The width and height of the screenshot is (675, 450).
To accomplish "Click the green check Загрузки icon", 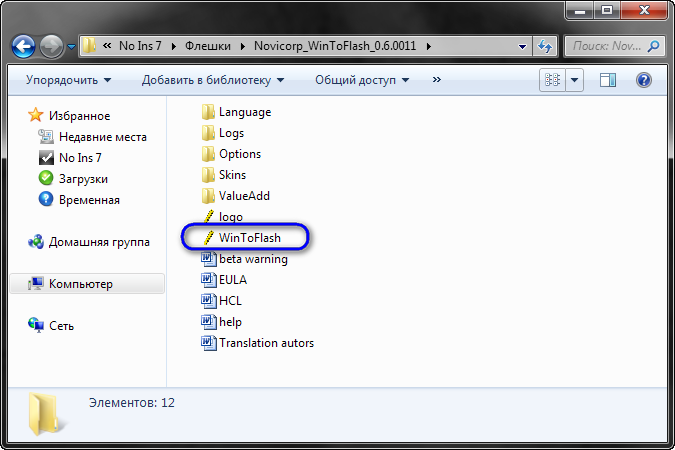I will tap(46, 178).
